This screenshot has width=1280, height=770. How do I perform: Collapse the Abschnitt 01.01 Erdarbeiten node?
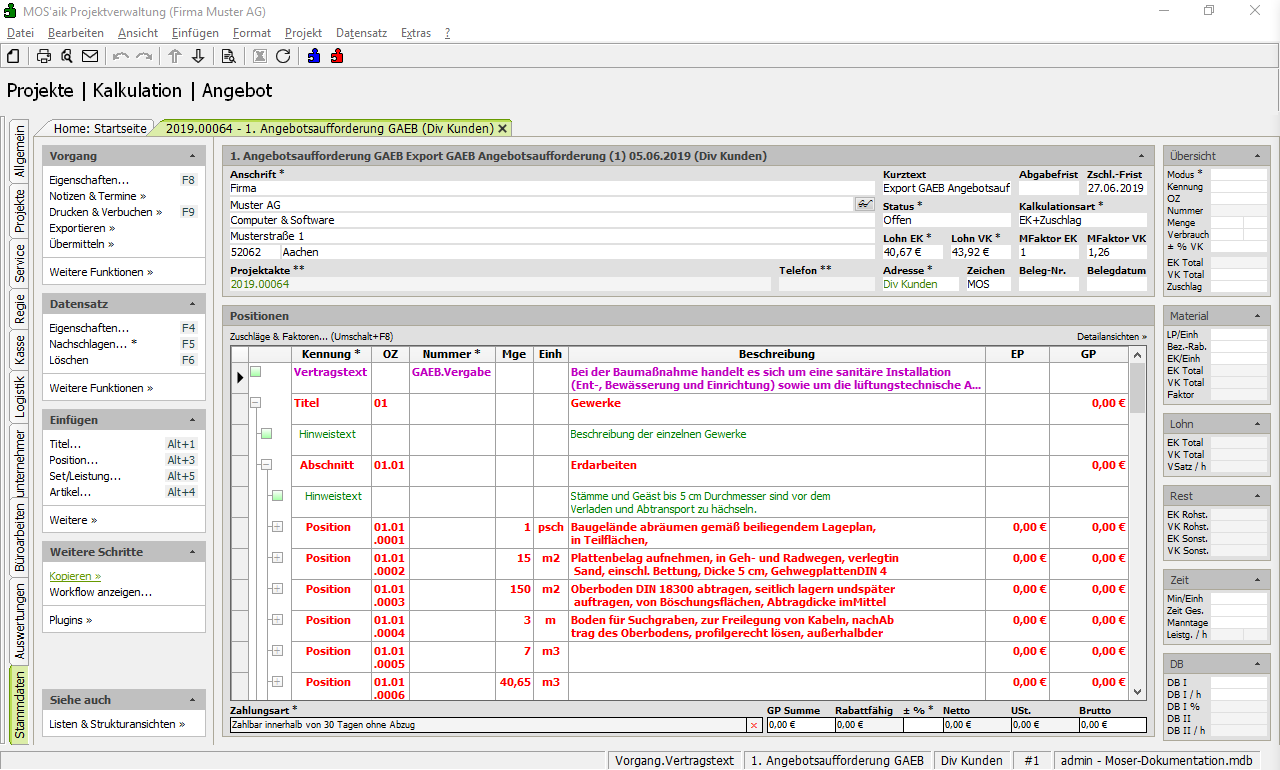266,465
